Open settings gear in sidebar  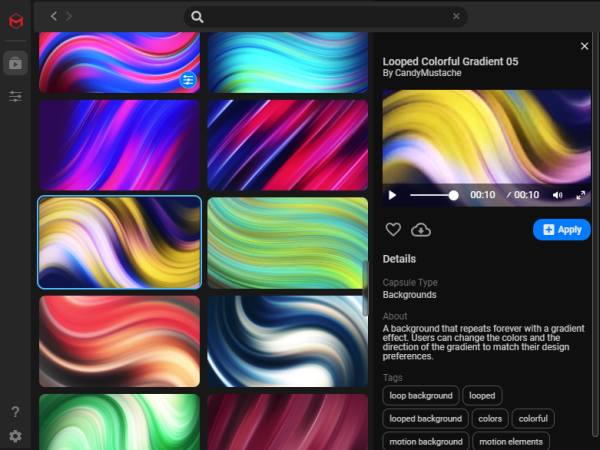click(15, 436)
